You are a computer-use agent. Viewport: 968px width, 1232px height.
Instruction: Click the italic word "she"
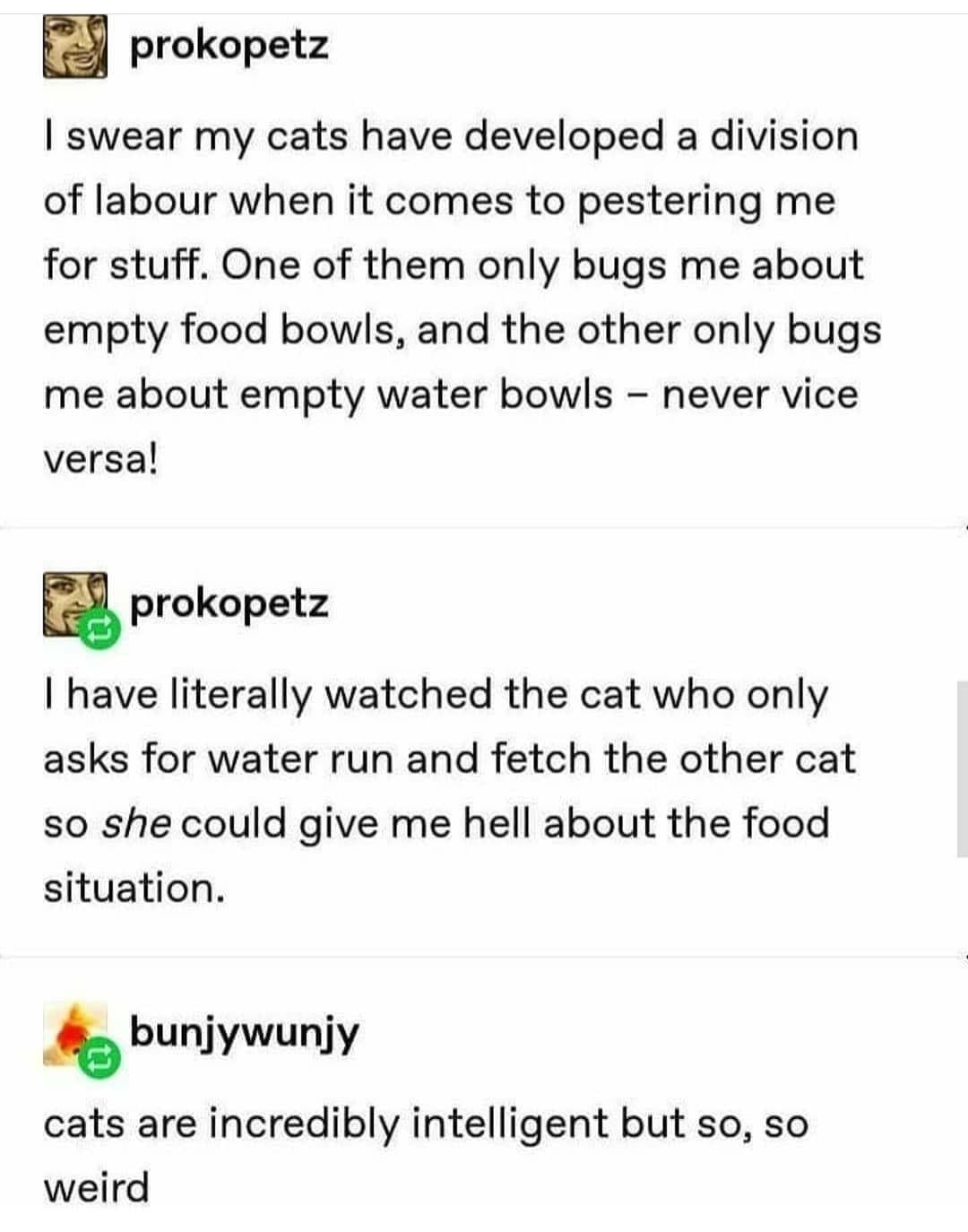(x=136, y=823)
